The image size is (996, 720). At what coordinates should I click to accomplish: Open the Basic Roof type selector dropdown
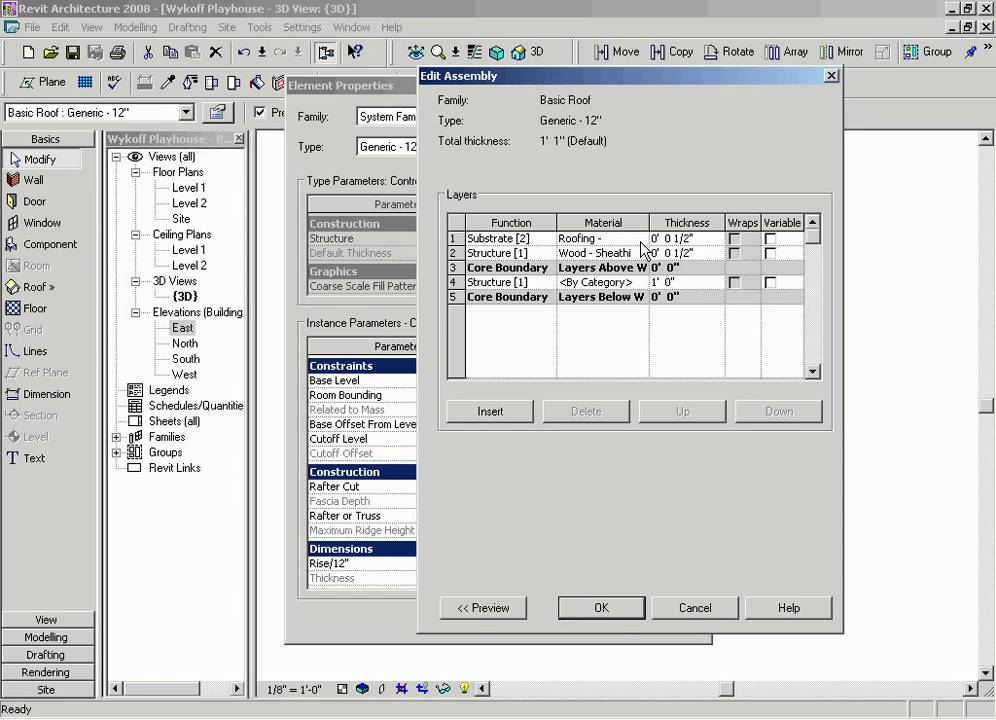[186, 112]
